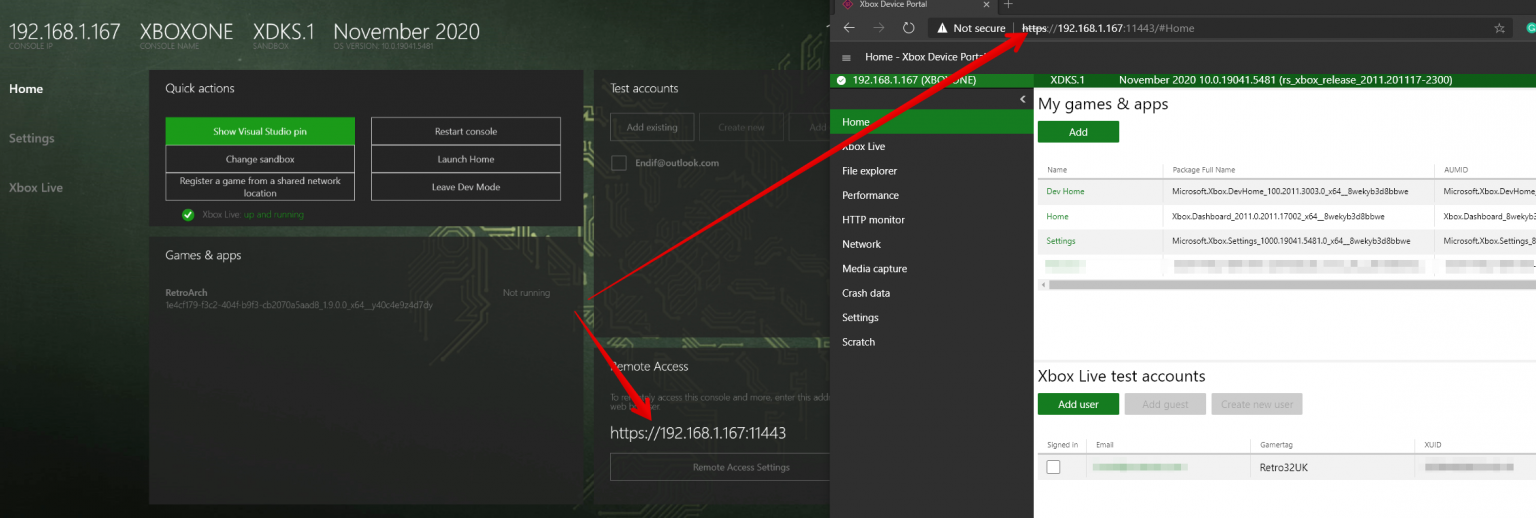Click Create new test account button

pyautogui.click(x=739, y=127)
